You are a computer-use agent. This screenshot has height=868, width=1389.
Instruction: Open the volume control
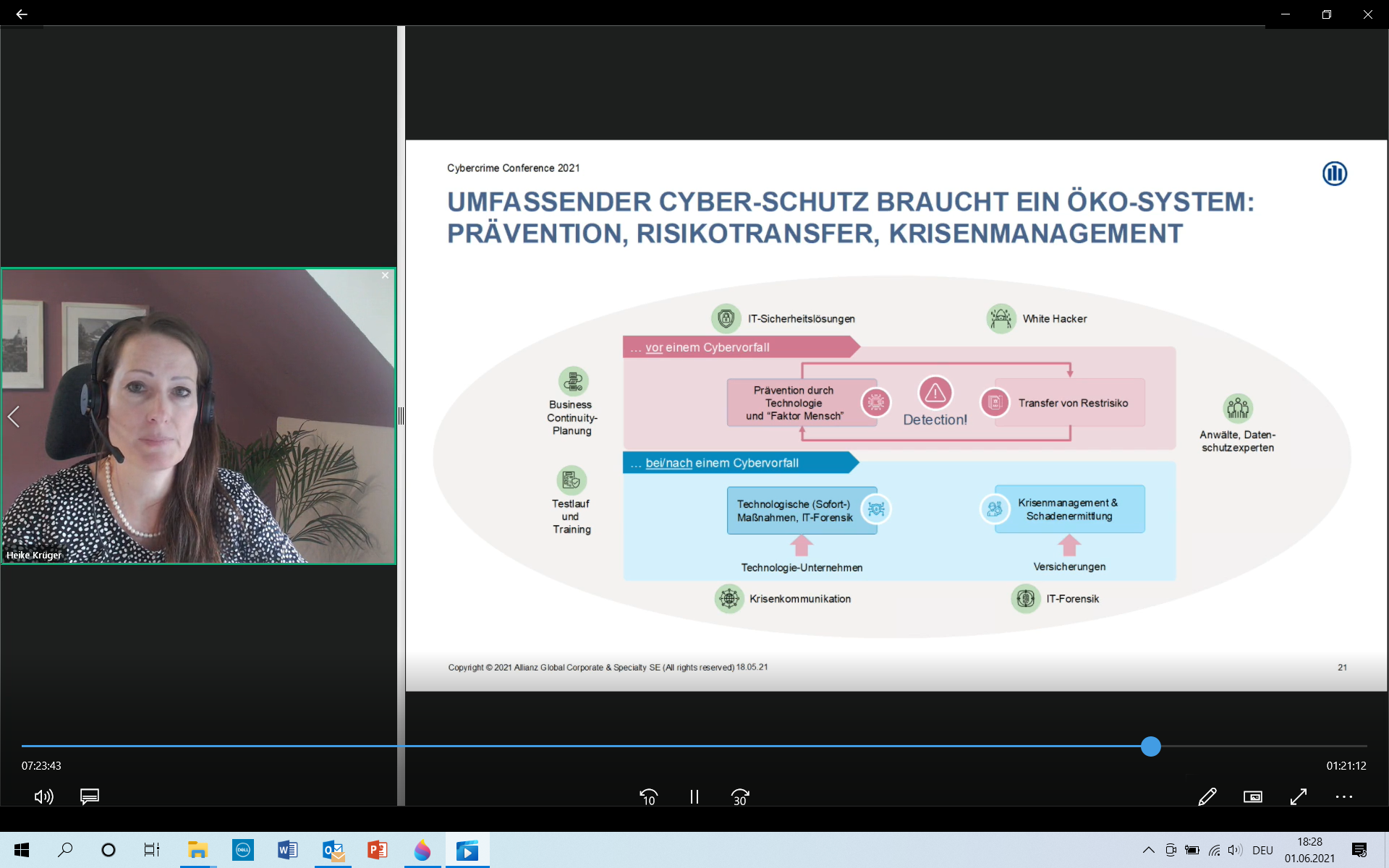43,796
